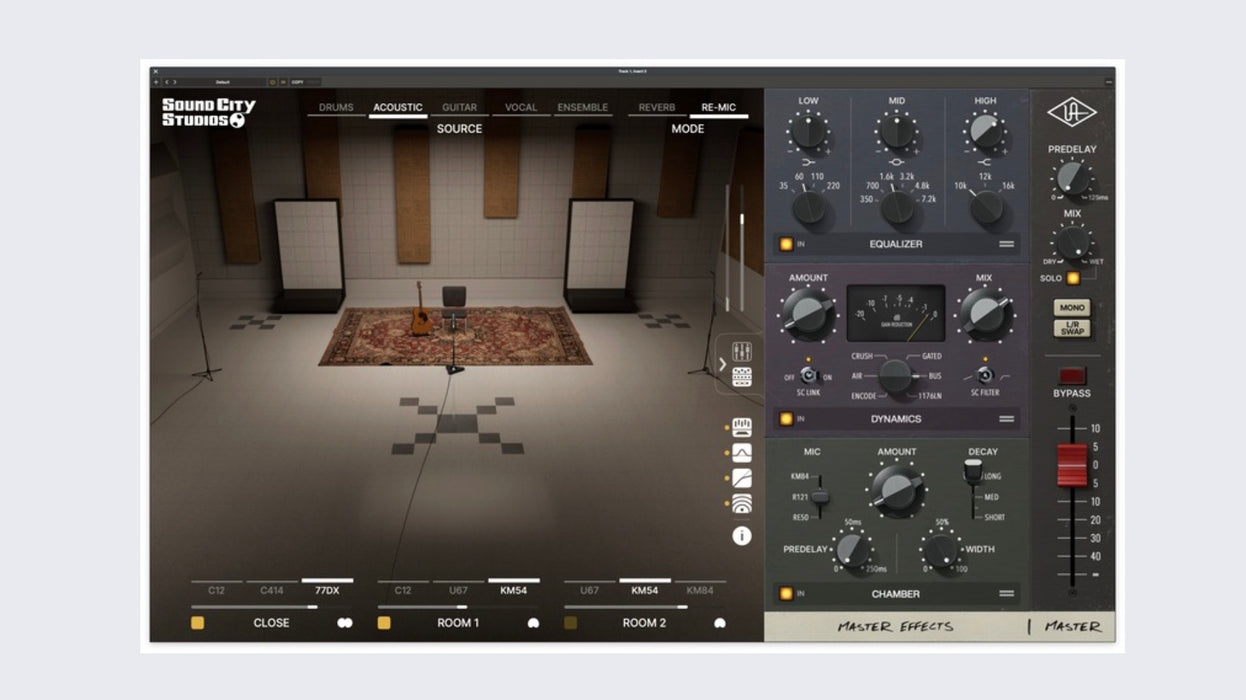This screenshot has height=700, width=1246.
Task: Toggle the Dynamics IN button
Action: click(x=786, y=419)
